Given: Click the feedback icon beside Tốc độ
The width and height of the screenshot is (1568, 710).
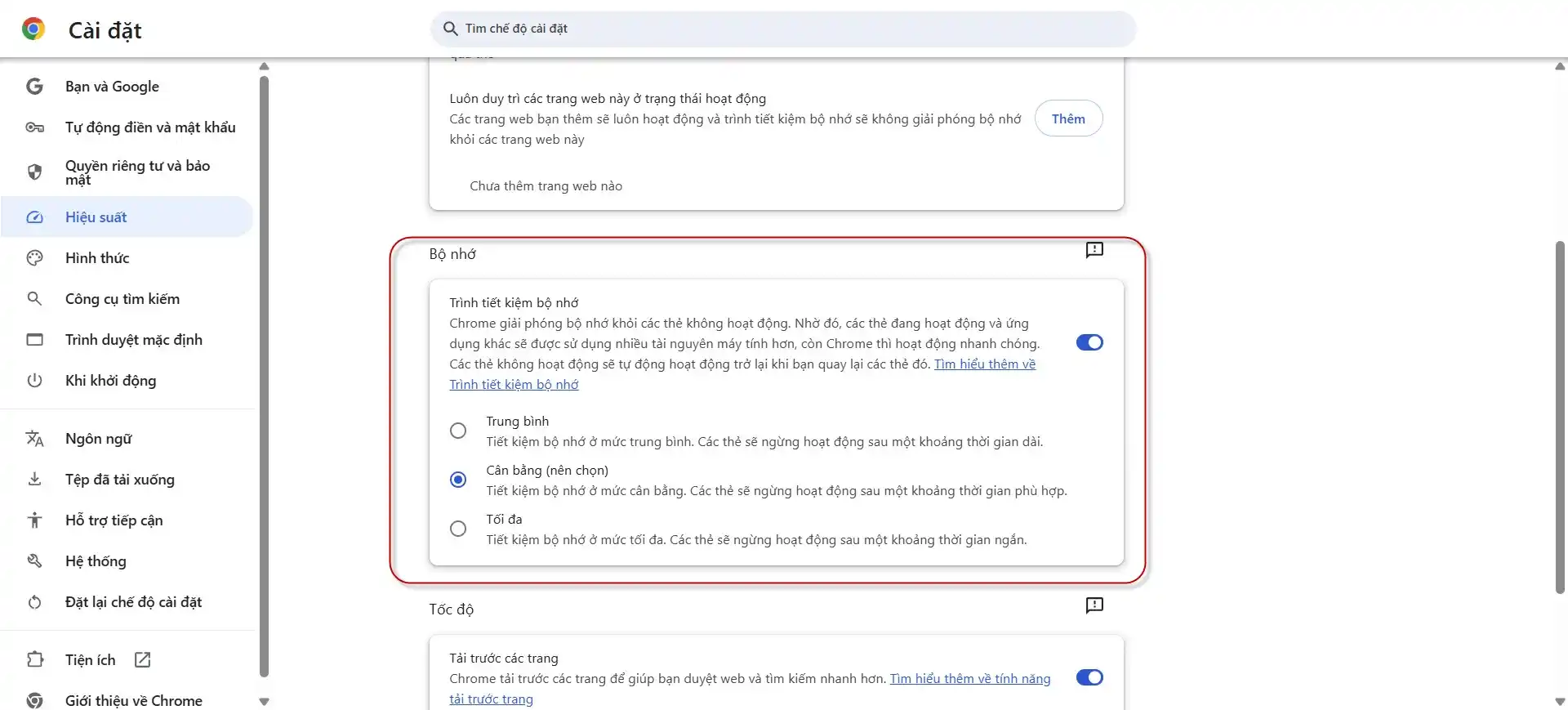Looking at the screenshot, I should (1094, 605).
